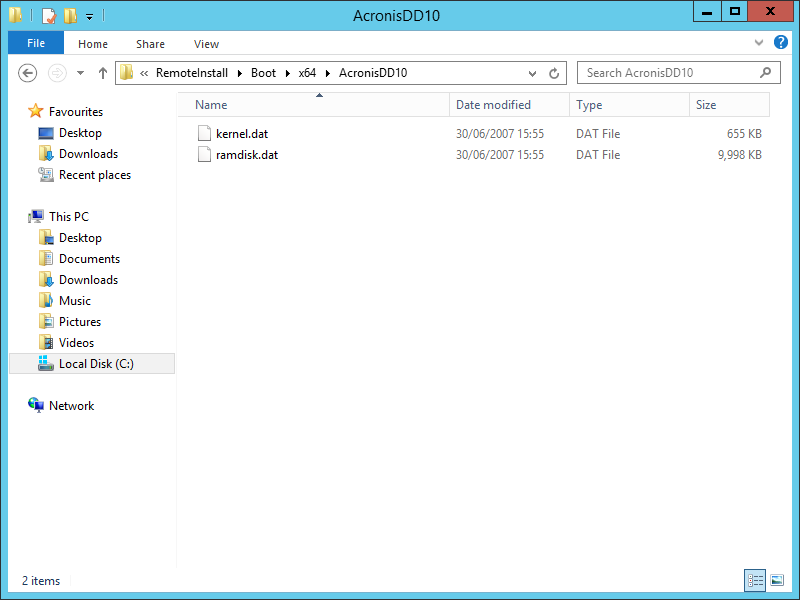Open Desktop under Favourites
The image size is (800, 600).
pos(80,133)
